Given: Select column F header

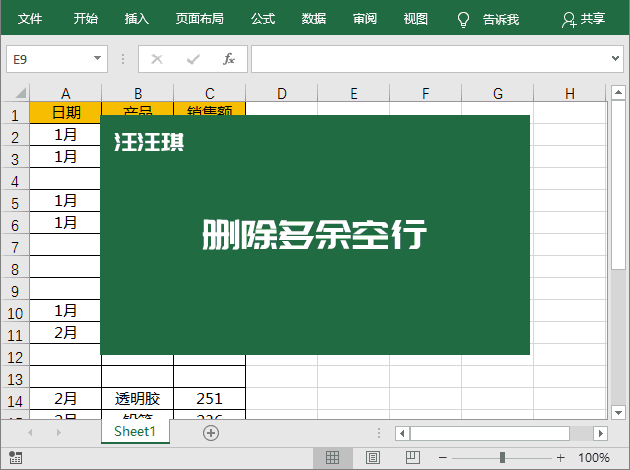Looking at the screenshot, I should [x=425, y=93].
